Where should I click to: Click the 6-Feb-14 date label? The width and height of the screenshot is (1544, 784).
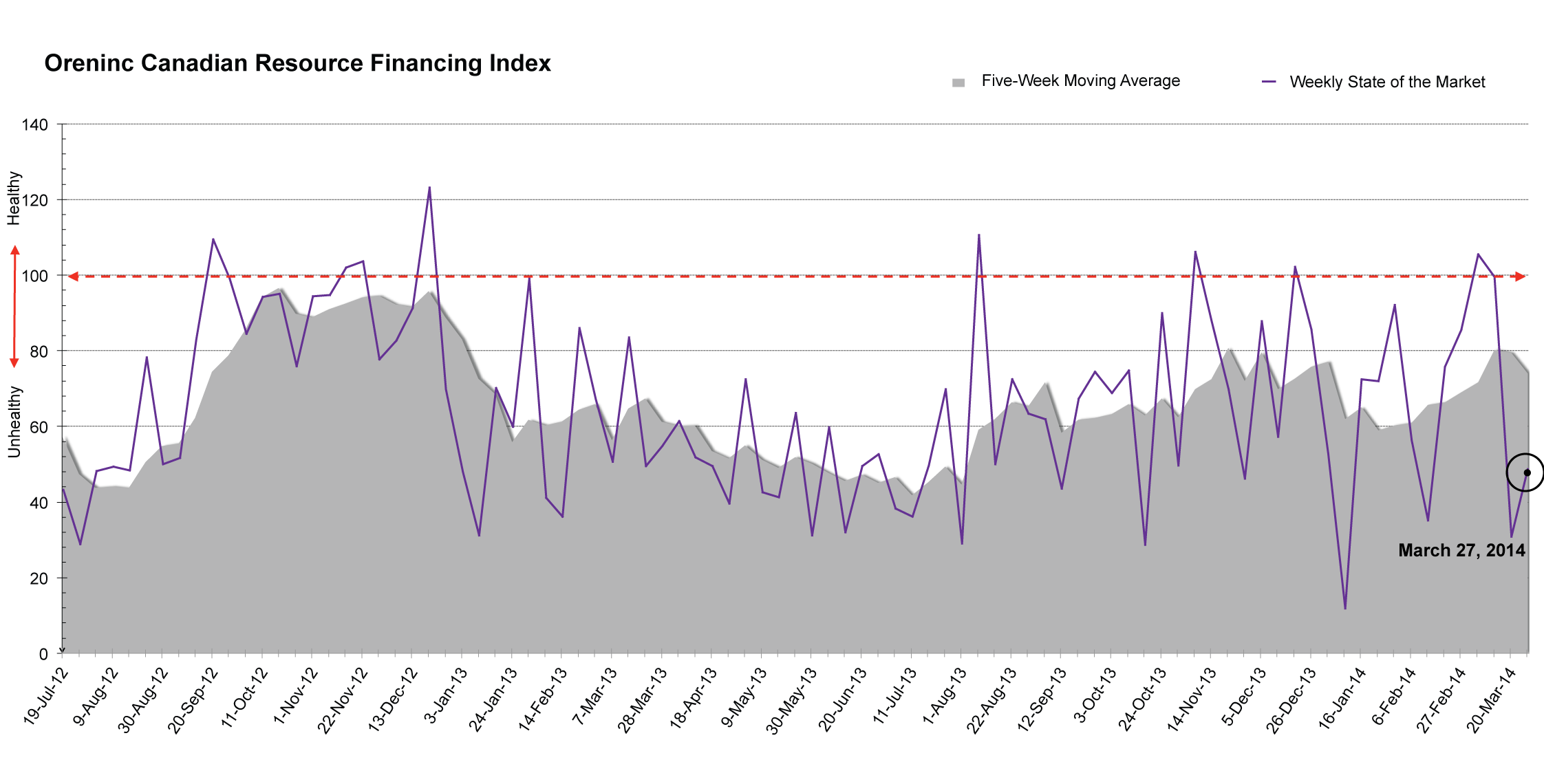pos(1395,696)
